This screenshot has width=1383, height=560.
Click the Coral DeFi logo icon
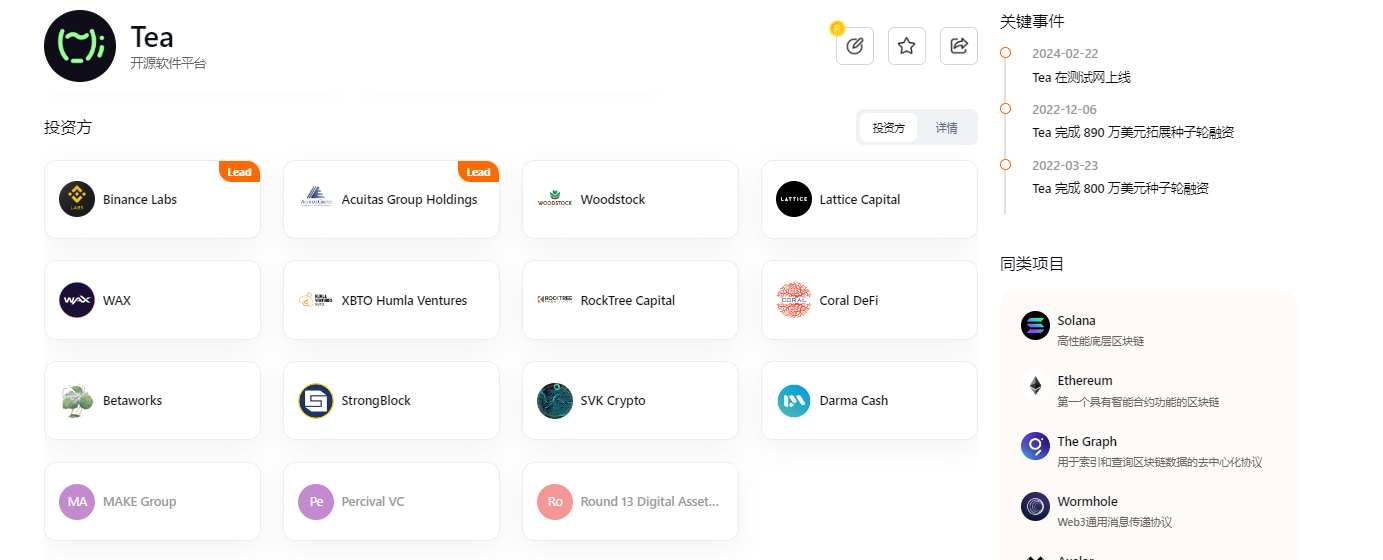point(794,300)
